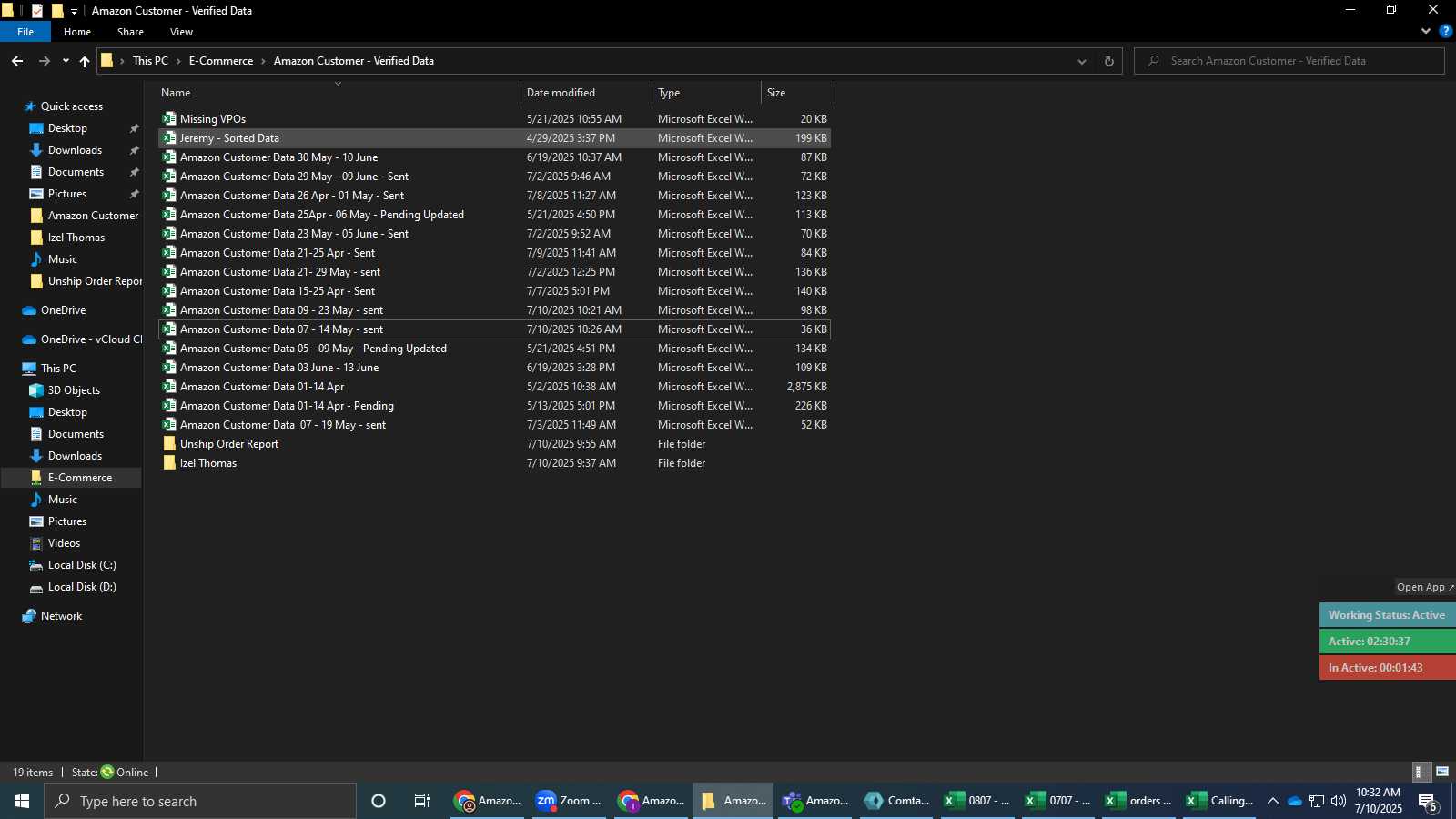Switch to Microsoft Teams on taskbar
Screen dimensions: 1456x819
pyautogui.click(x=814, y=801)
